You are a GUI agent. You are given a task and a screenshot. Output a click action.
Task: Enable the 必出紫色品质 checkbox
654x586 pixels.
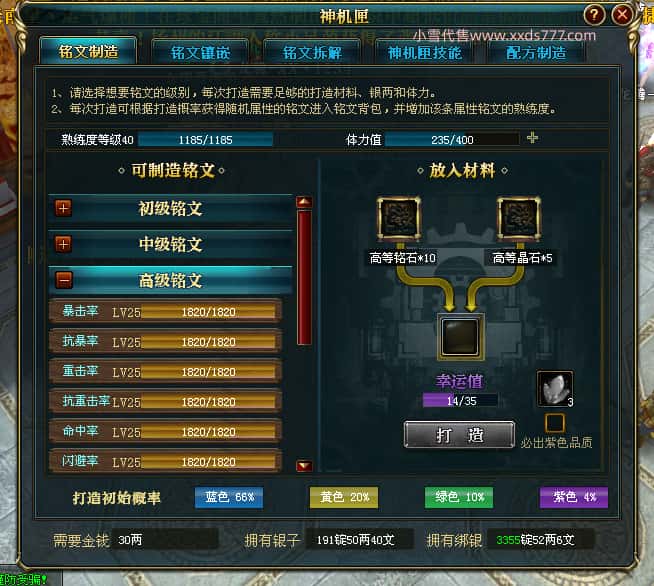[555, 423]
